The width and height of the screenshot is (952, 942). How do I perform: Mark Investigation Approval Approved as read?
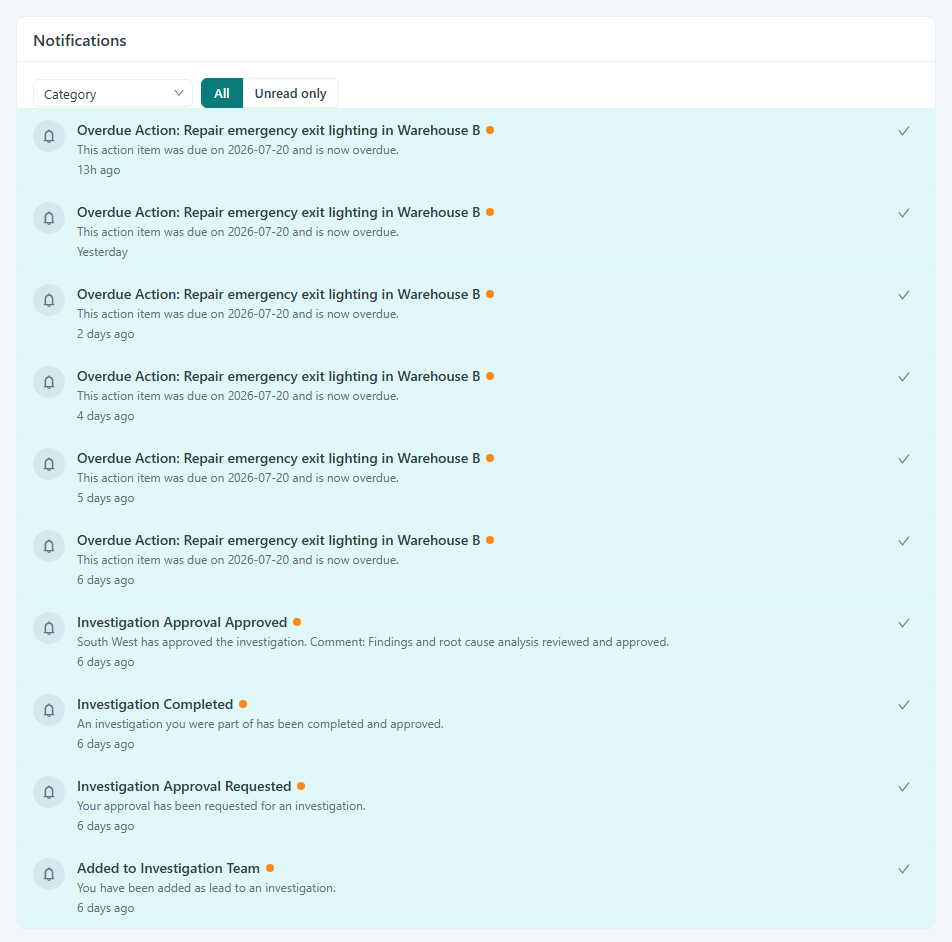coord(903,623)
